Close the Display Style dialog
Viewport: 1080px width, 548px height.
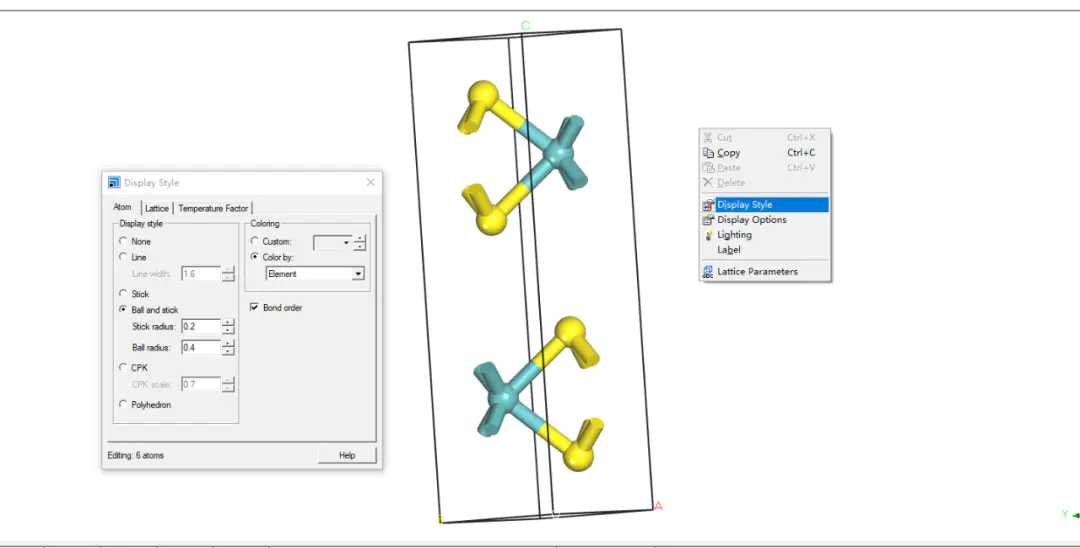[371, 182]
